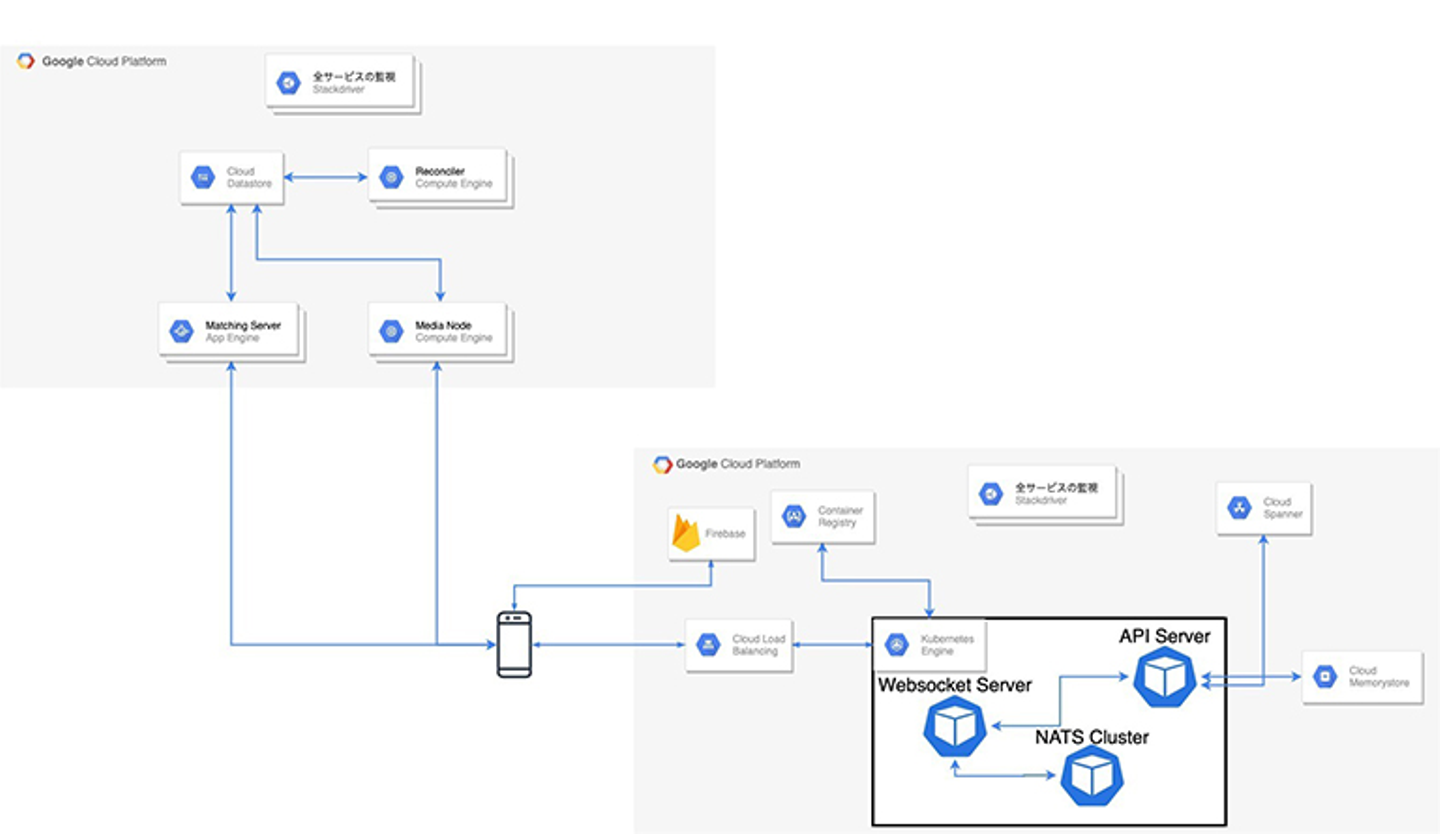The width and height of the screenshot is (1440, 834).
Task: Select the Media Node Compute Engine icon
Action: pyautogui.click(x=391, y=331)
